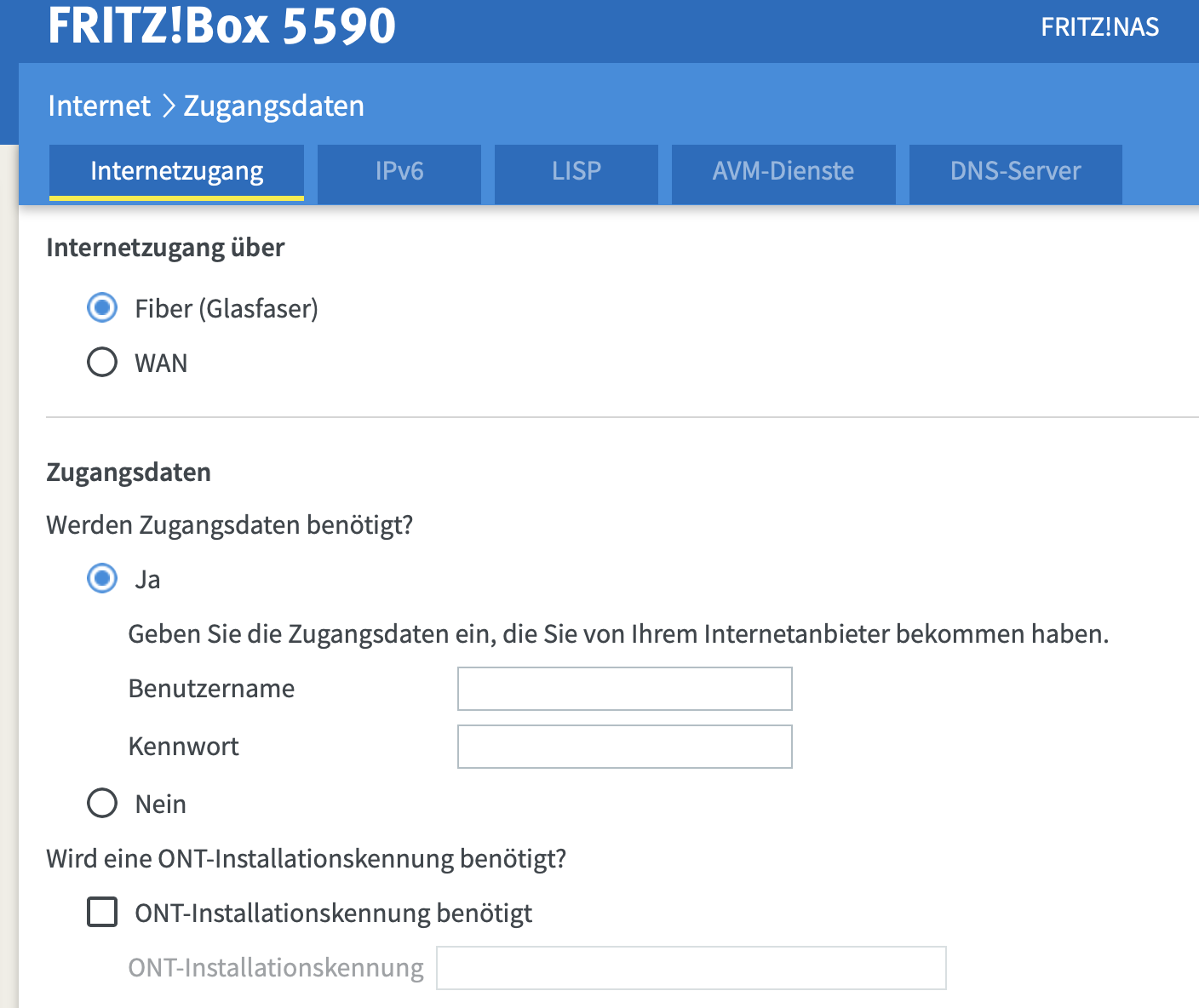Switch to the Internetzugang tab
Image resolution: width=1199 pixels, height=1008 pixels.
pos(176,172)
